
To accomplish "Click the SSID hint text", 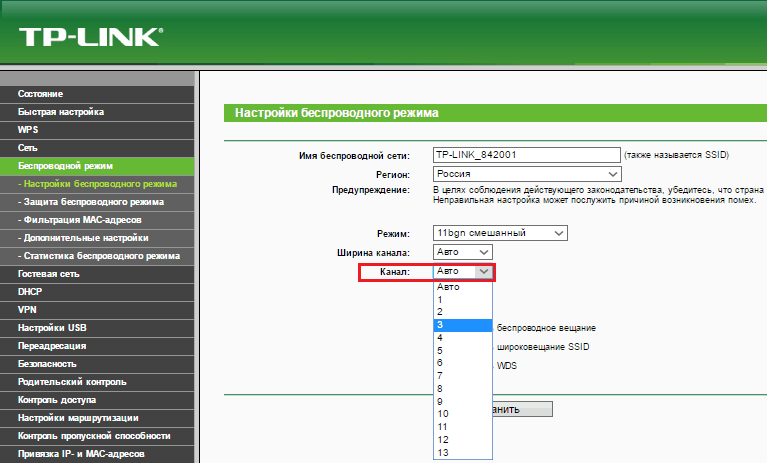I will 677,155.
